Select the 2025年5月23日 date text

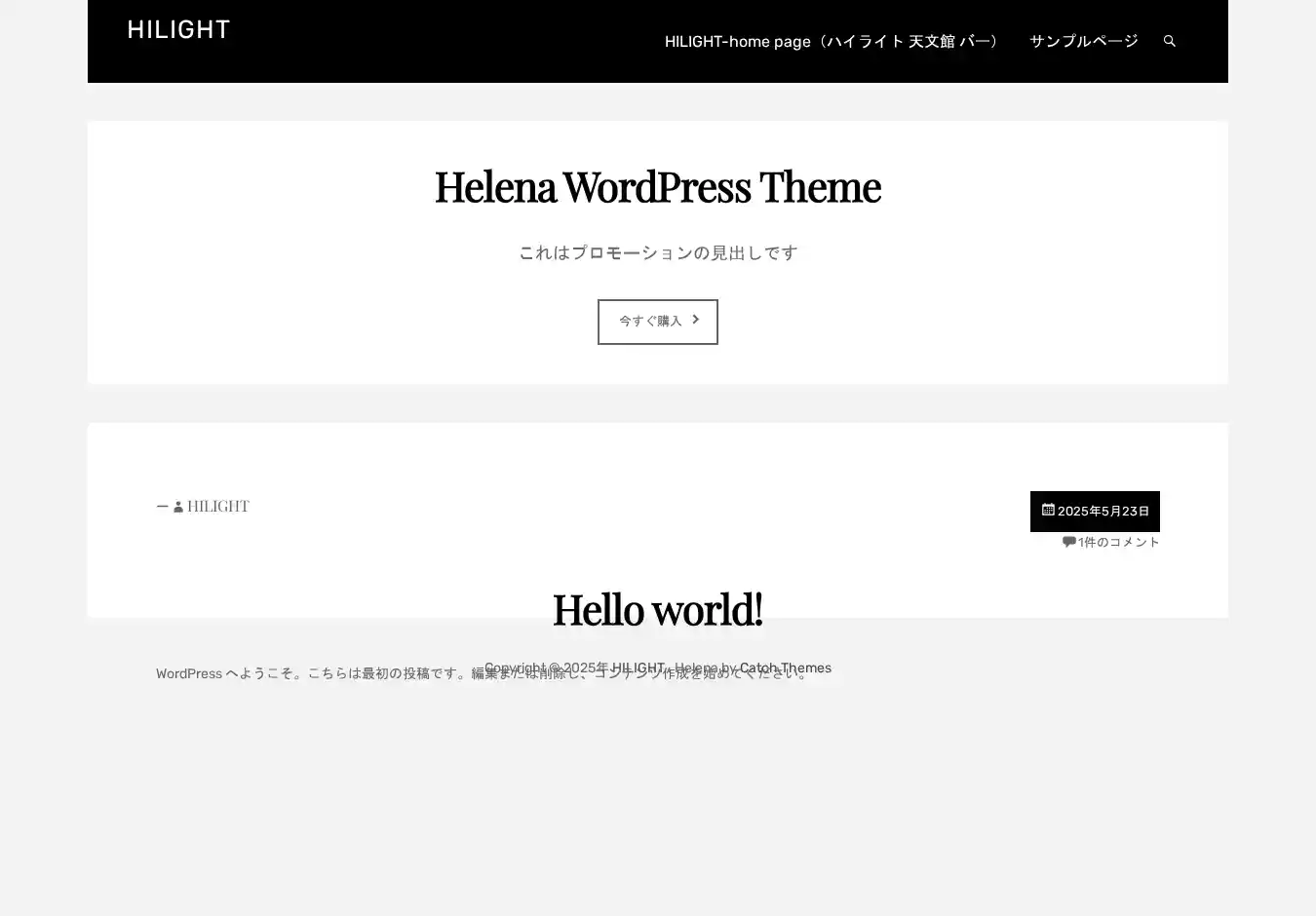pyautogui.click(x=1103, y=512)
